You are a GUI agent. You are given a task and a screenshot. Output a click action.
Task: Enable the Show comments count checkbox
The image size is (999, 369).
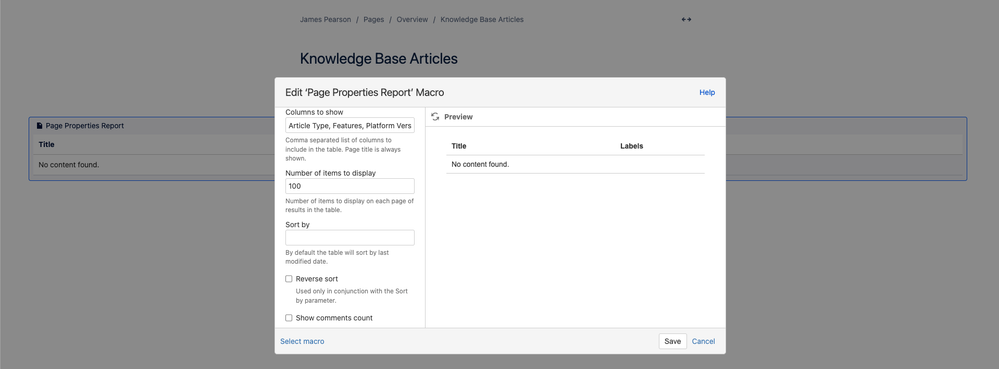289,317
